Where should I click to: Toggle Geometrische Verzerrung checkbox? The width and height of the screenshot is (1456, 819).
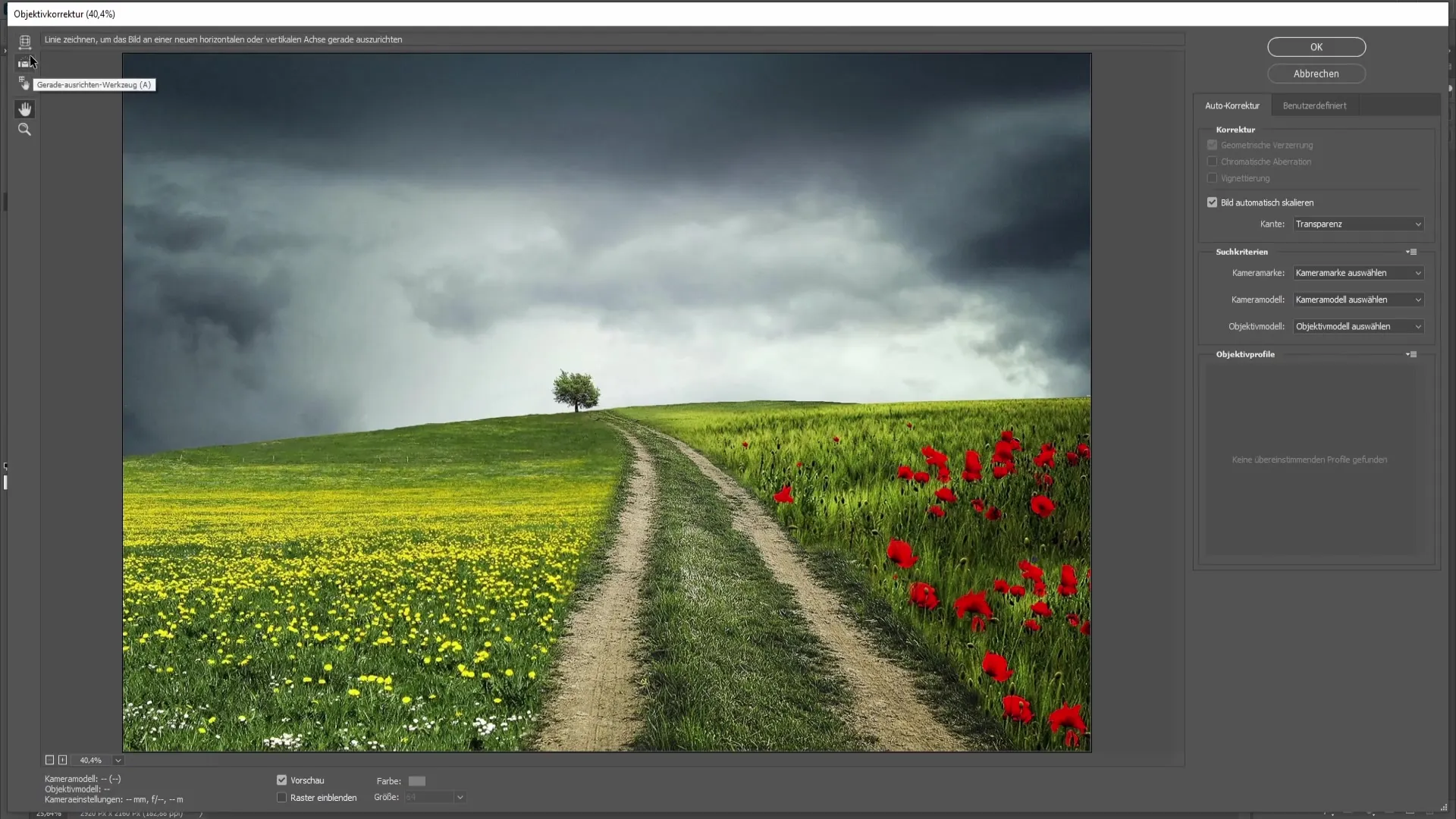pos(1212,145)
